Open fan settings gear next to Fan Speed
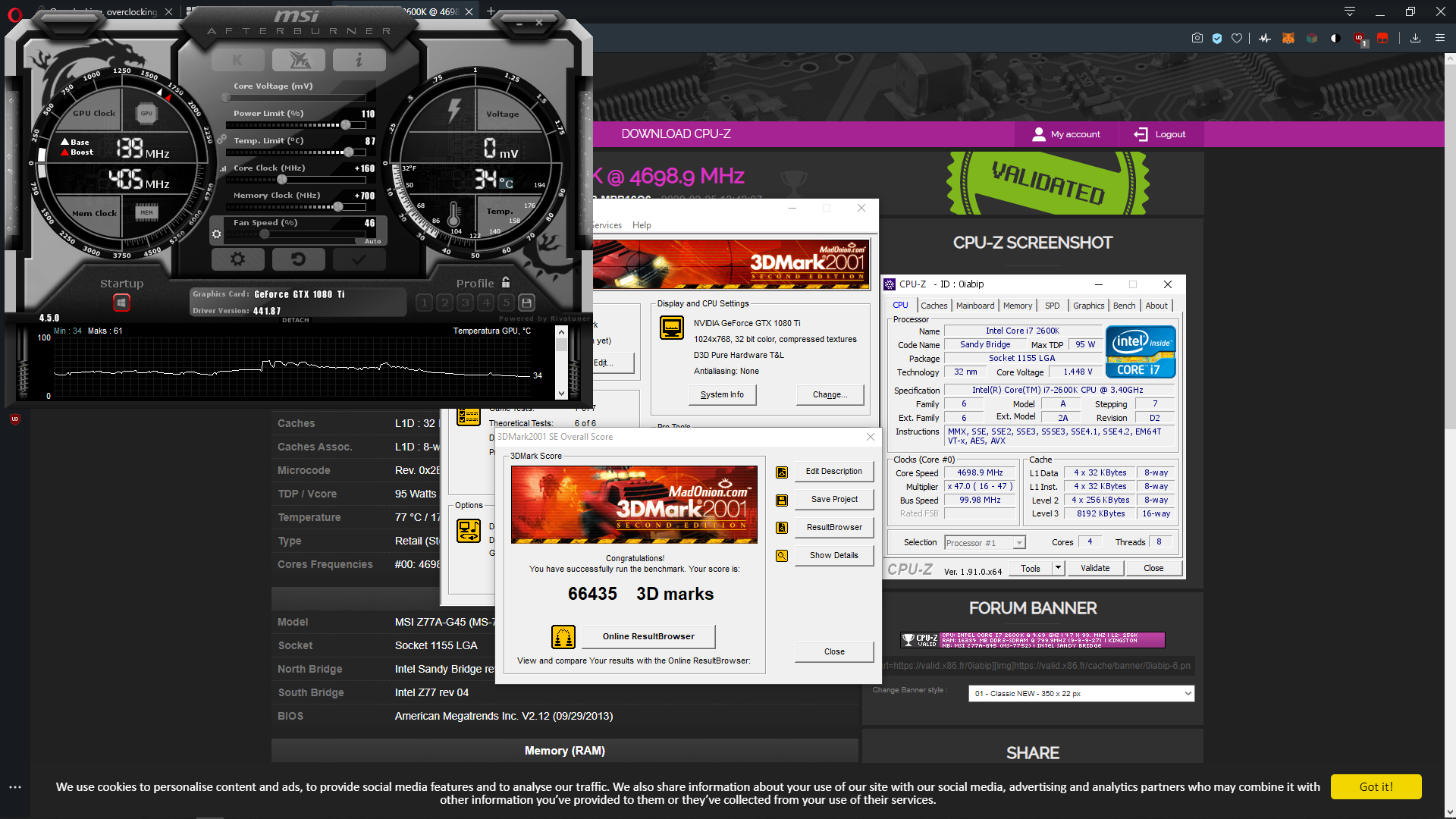The image size is (1456, 819). 217,234
